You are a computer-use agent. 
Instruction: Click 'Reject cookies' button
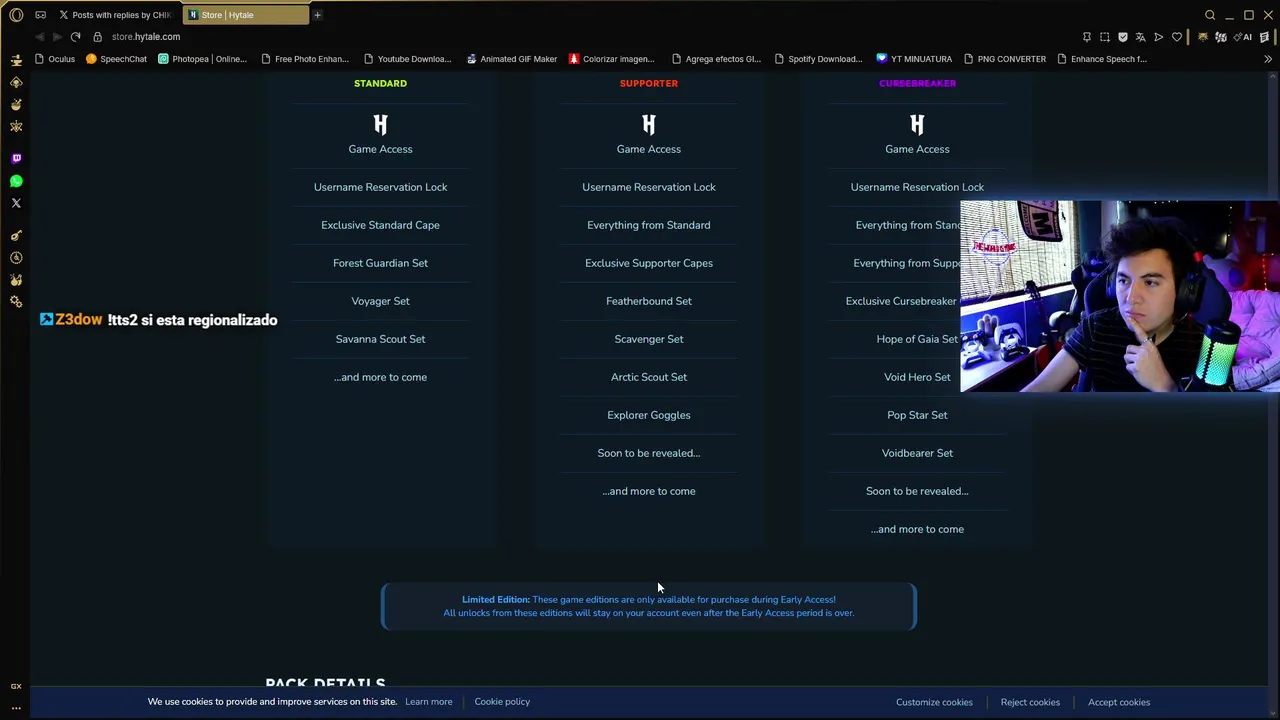[1030, 702]
